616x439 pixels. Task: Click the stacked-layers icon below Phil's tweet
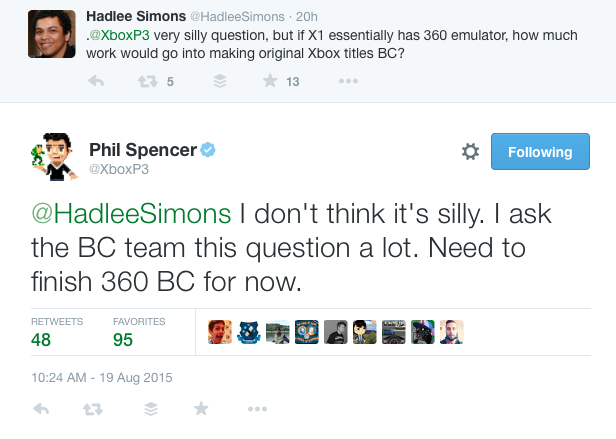pyautogui.click(x=151, y=409)
